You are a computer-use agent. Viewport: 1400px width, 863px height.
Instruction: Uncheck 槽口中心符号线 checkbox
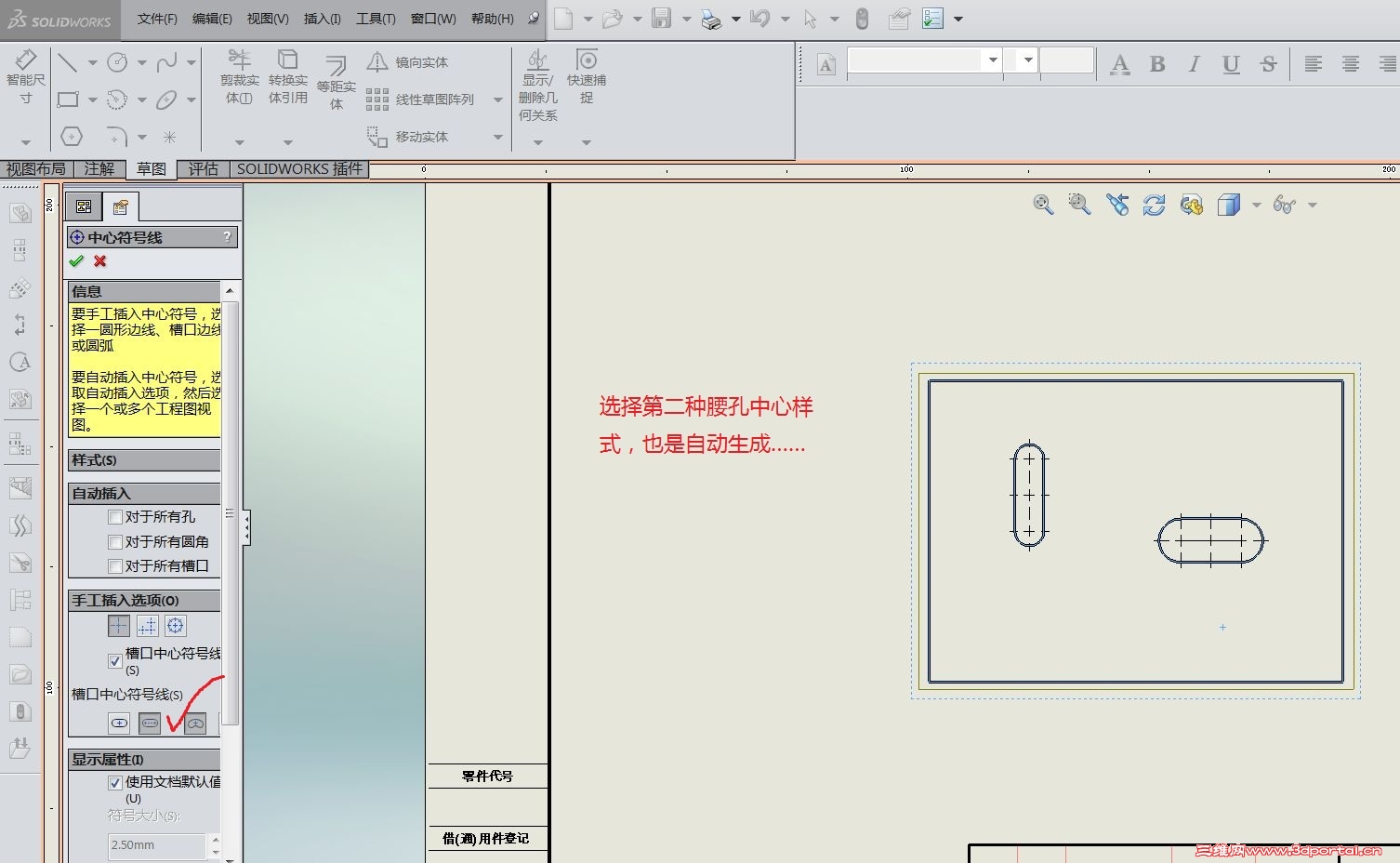coord(115,661)
